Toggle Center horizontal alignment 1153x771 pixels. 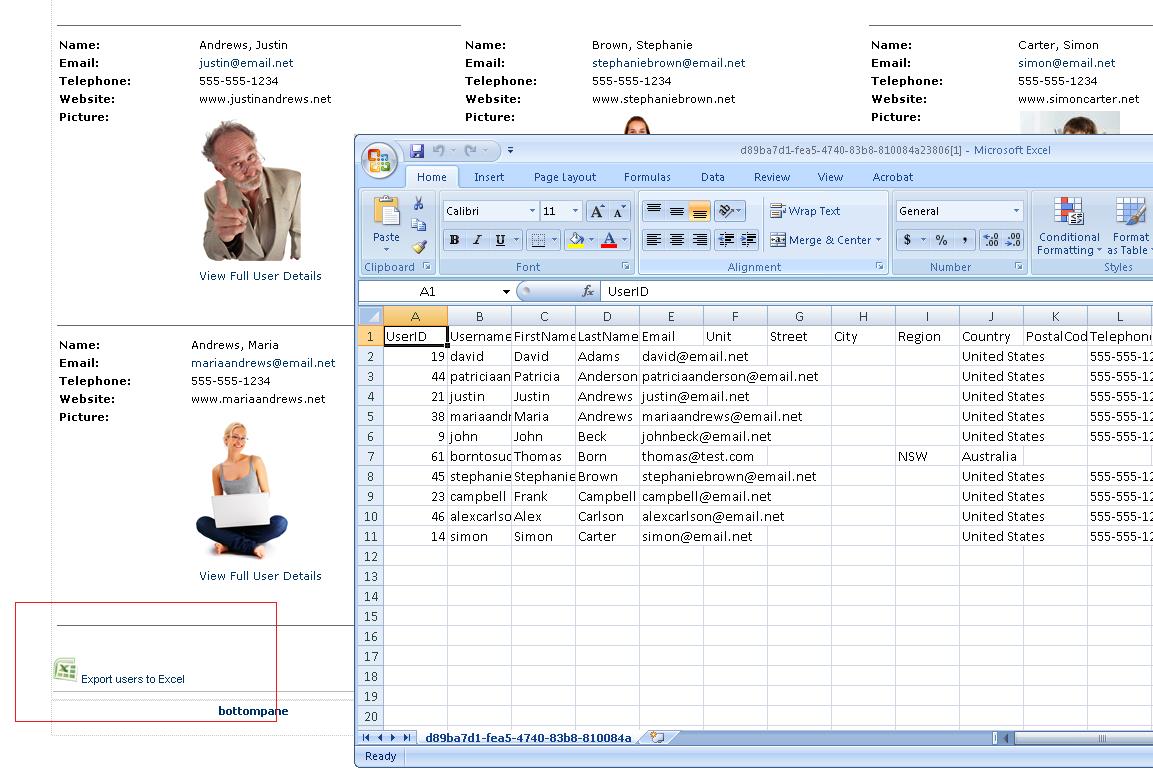[x=677, y=240]
